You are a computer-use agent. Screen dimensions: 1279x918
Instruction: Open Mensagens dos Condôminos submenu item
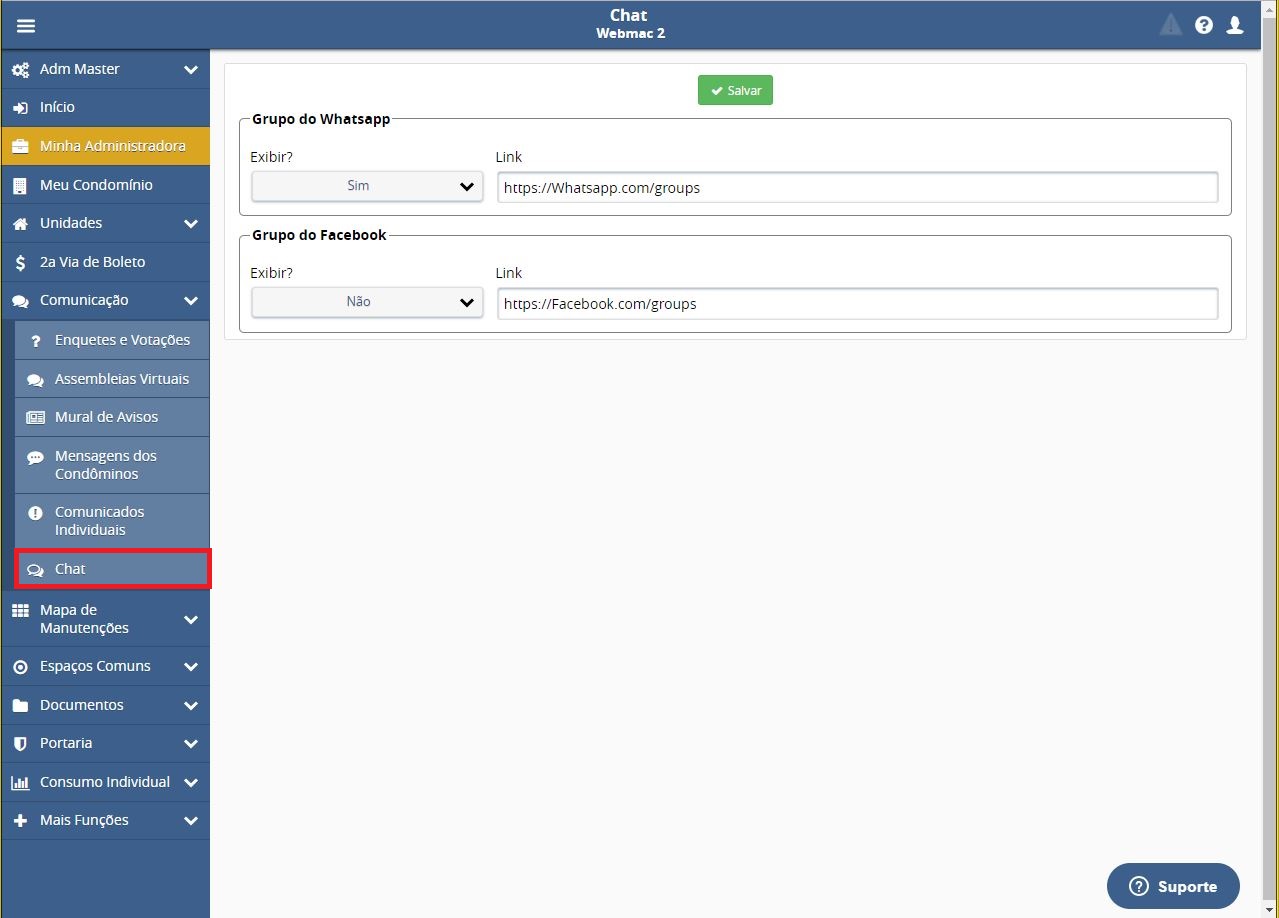pos(112,466)
